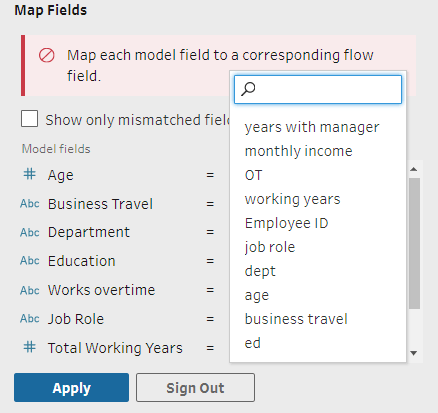Select 'dept' from the flow fields

pyautogui.click(x=260, y=271)
